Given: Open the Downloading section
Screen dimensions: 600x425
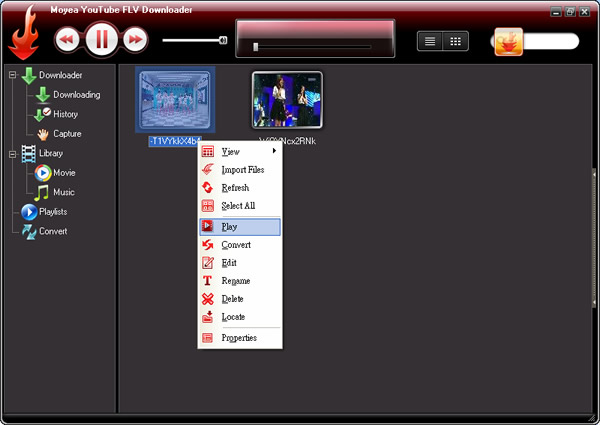Looking at the screenshot, I should pos(77,95).
